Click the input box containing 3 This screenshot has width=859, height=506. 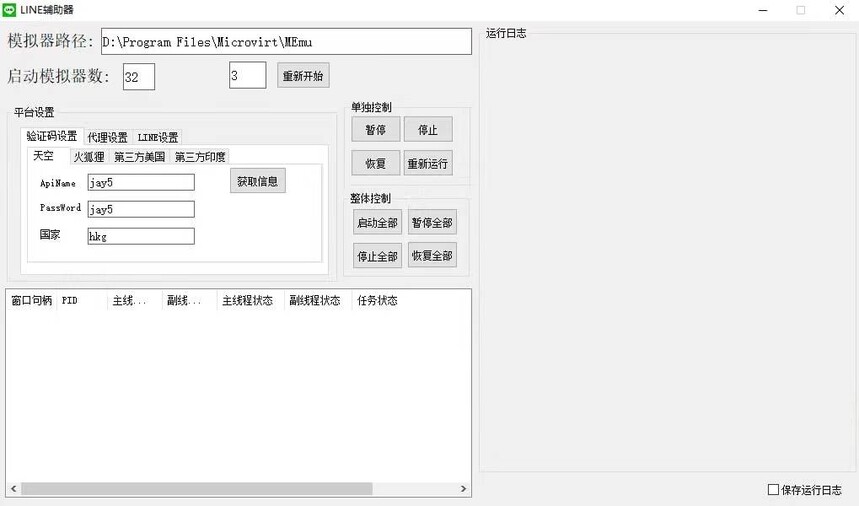click(x=248, y=75)
